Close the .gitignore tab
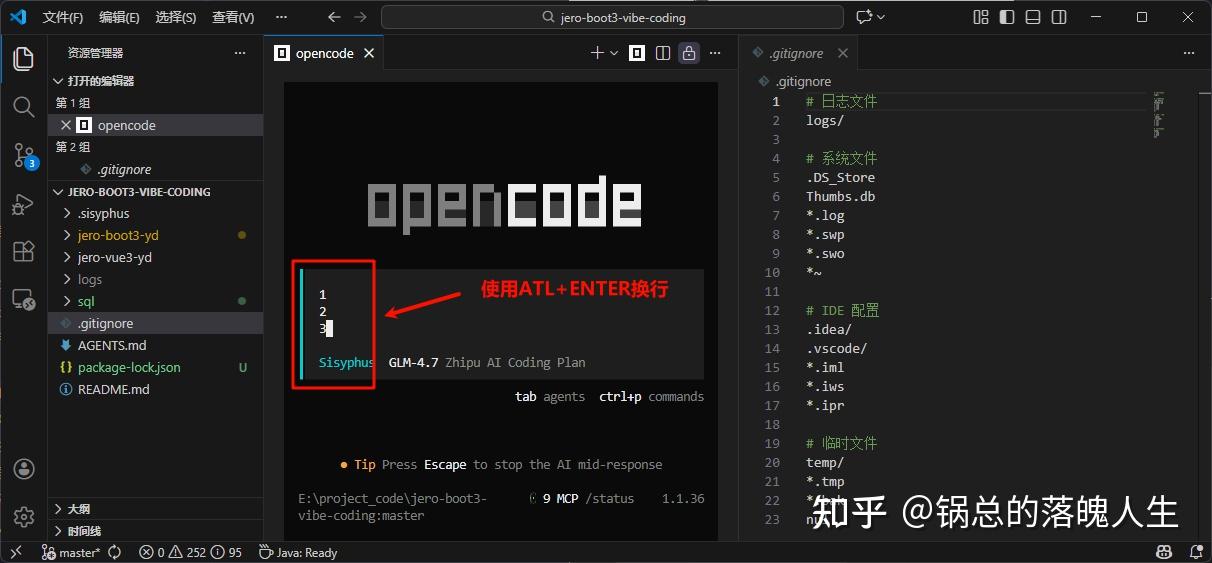 click(842, 53)
